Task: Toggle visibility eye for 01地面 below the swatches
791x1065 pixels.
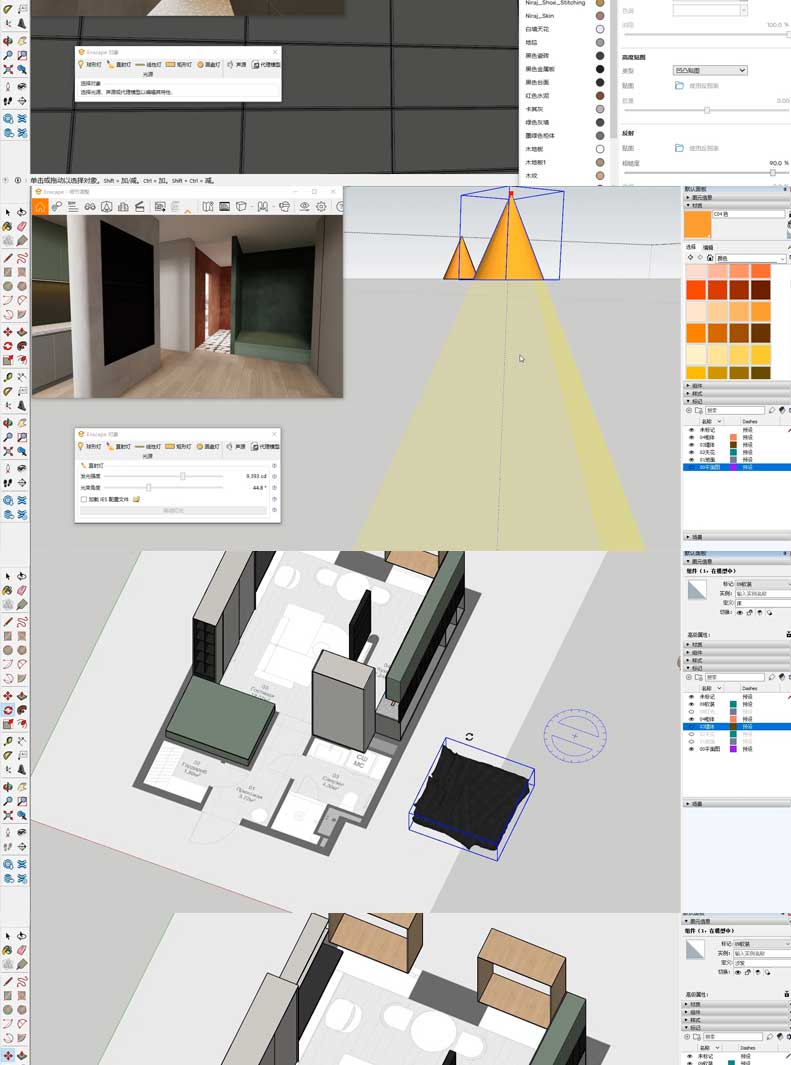Action: pyautogui.click(x=690, y=459)
